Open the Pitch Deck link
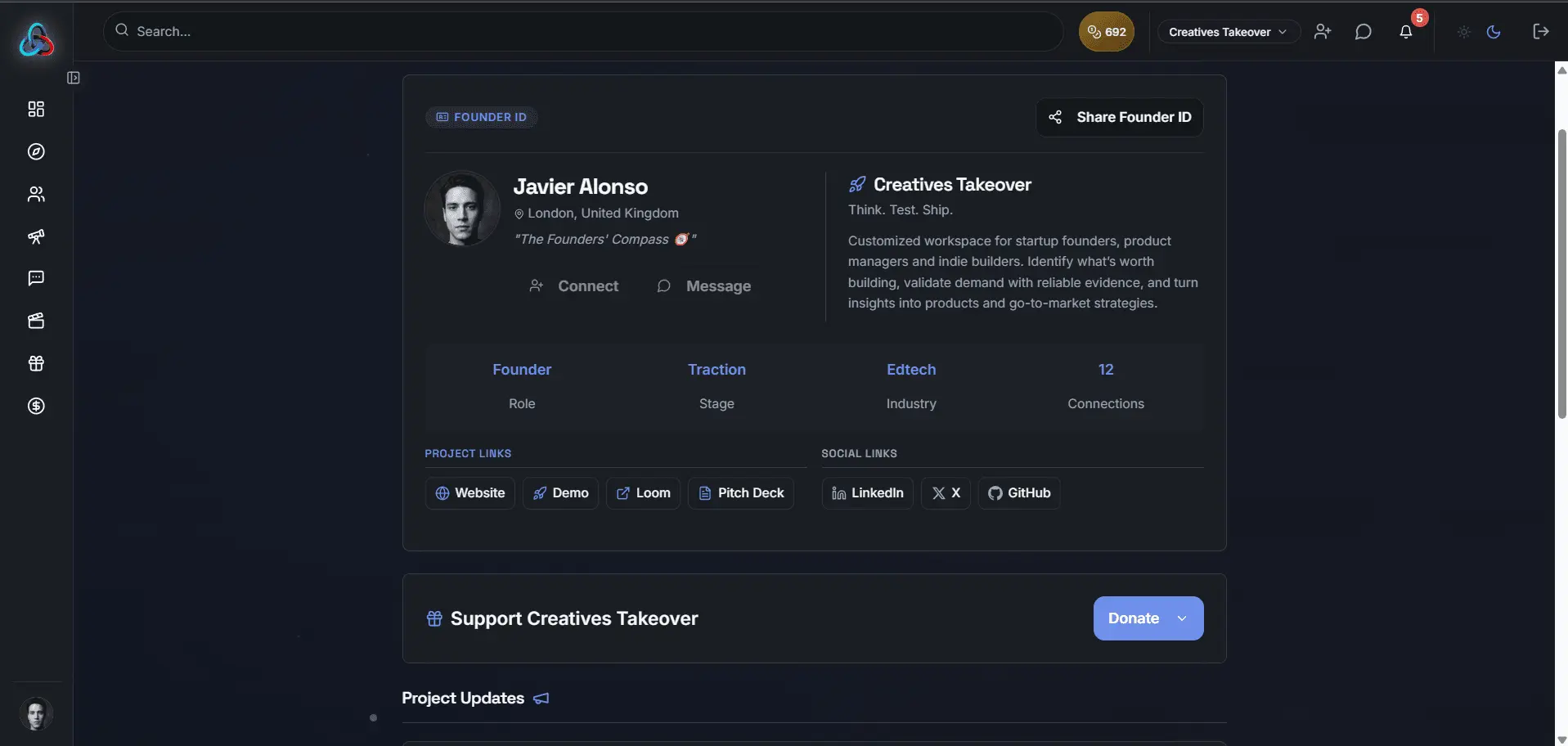Screen dimensions: 1568x746 741,493
